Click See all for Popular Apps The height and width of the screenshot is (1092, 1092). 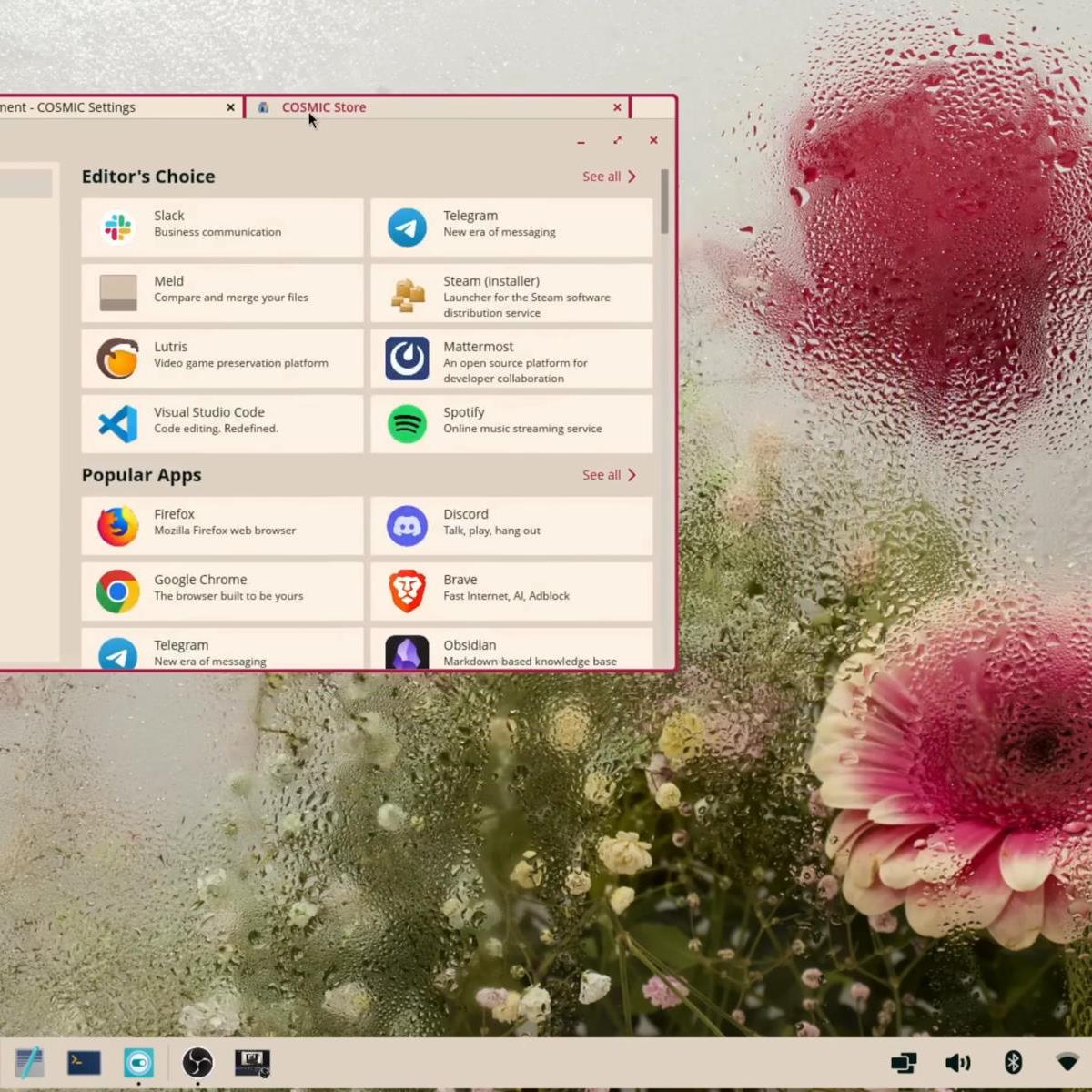[609, 475]
